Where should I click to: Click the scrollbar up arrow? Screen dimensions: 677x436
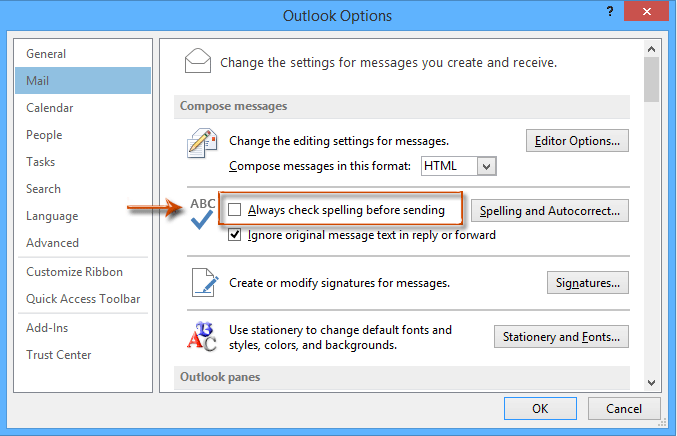tap(652, 49)
